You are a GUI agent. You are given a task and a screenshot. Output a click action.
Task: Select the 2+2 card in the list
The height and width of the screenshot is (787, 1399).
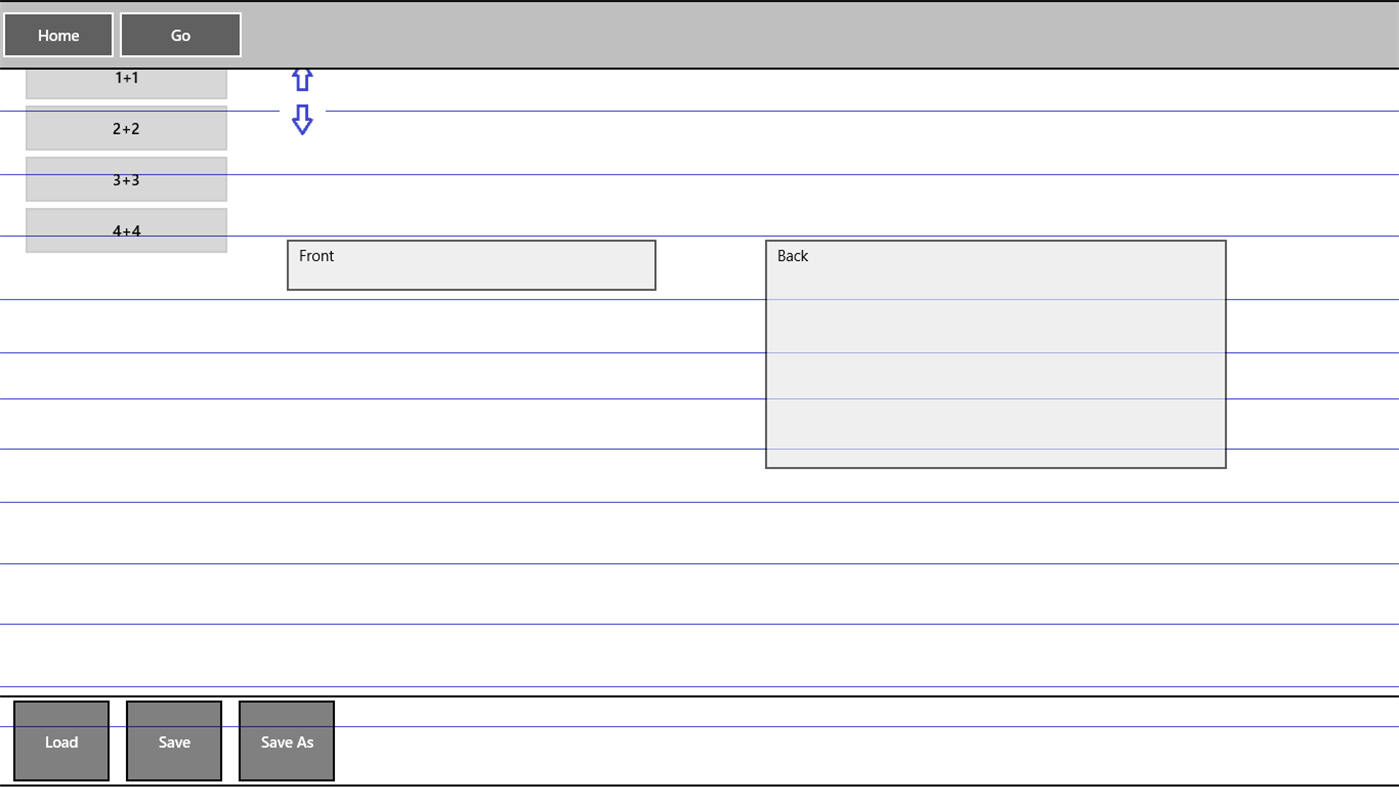pos(126,128)
